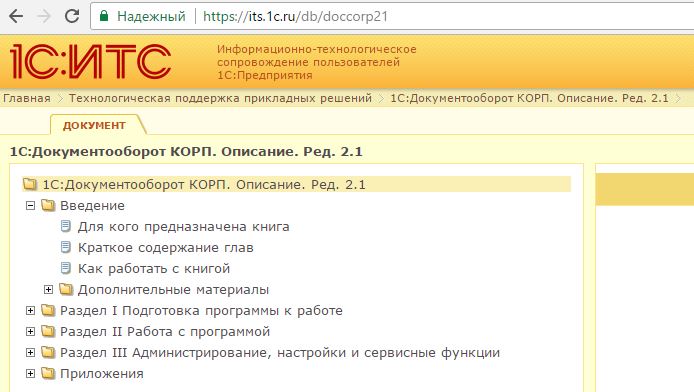
Task: Open Раздел I Подготовка программы к работе
Action: pyautogui.click(x=201, y=311)
